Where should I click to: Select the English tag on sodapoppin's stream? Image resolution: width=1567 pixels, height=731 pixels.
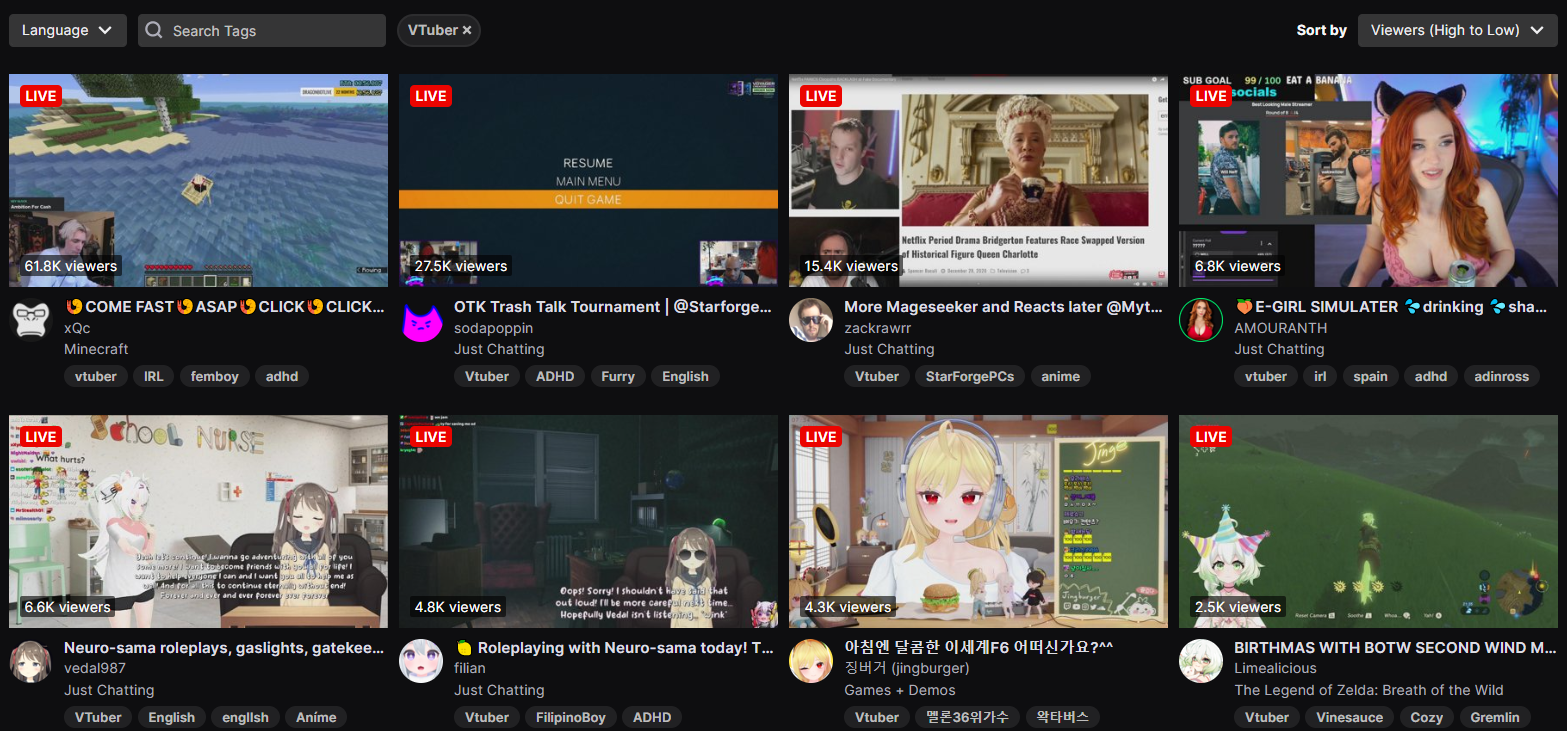tap(685, 377)
